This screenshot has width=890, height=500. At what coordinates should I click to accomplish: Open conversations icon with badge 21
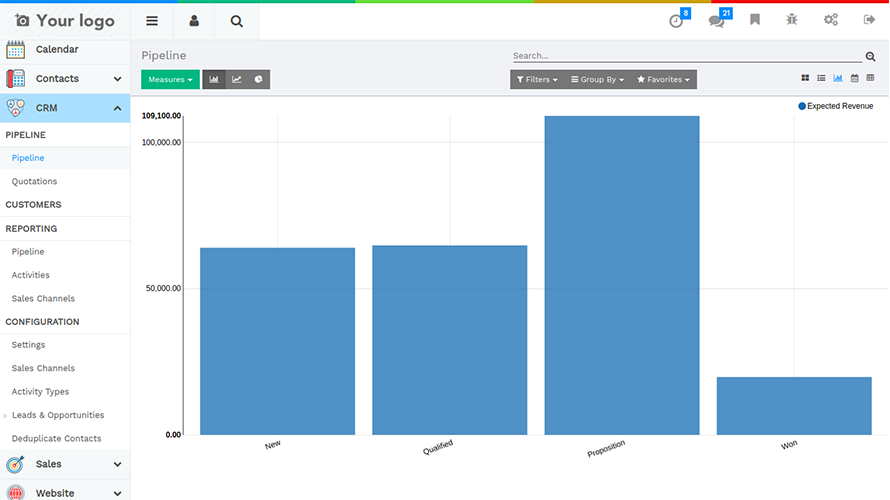coord(716,22)
